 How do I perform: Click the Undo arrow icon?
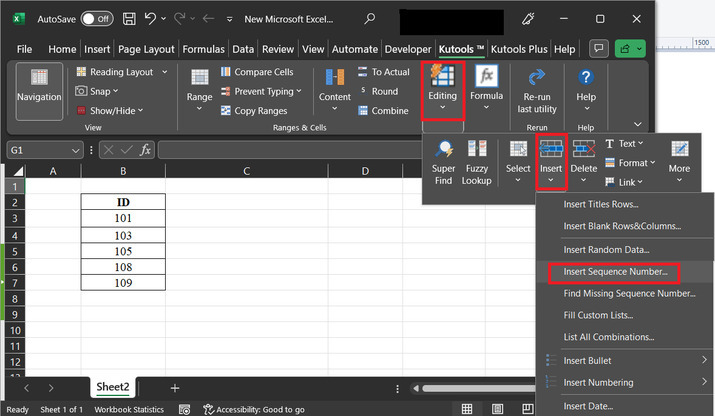click(x=150, y=19)
